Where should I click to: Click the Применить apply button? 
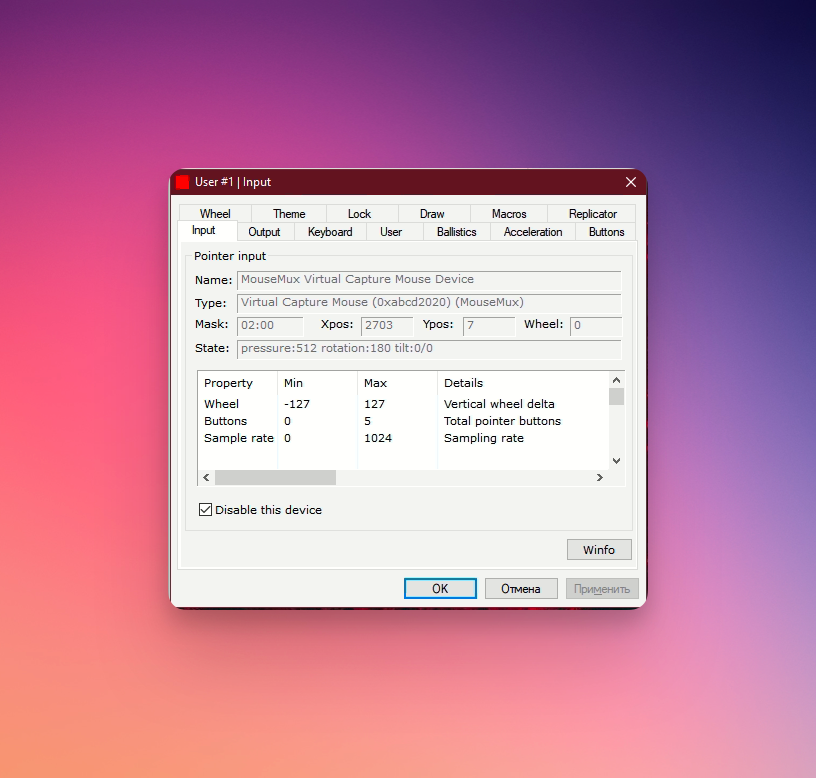tap(602, 589)
